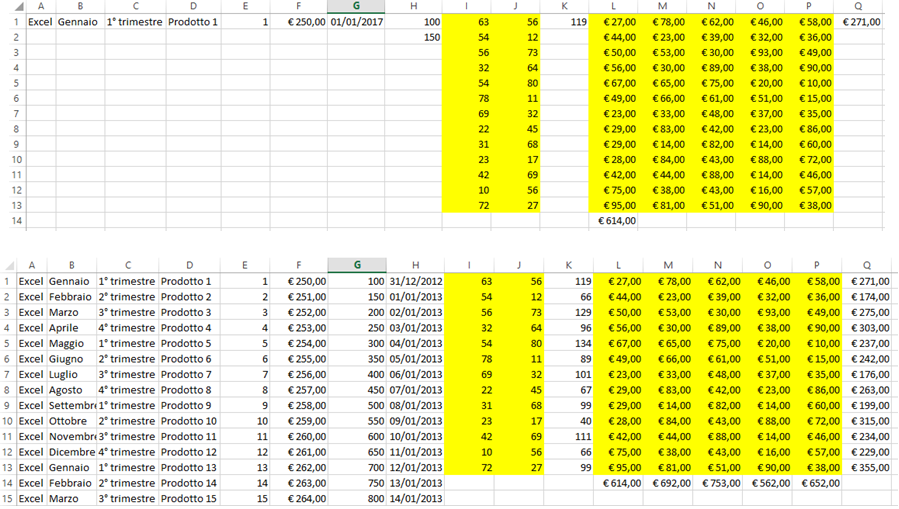The image size is (899, 509).
Task: Click the cell showing 134
Action: [x=568, y=343]
